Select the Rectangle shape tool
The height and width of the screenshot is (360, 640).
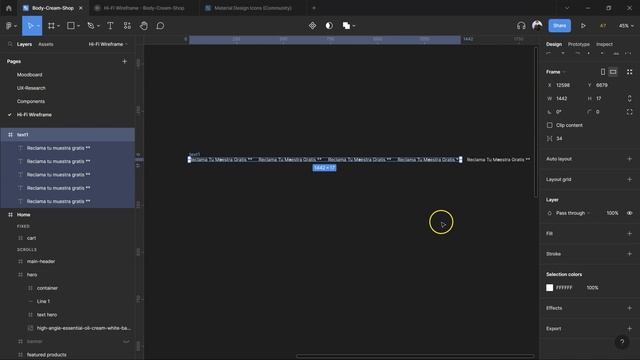[x=71, y=26]
